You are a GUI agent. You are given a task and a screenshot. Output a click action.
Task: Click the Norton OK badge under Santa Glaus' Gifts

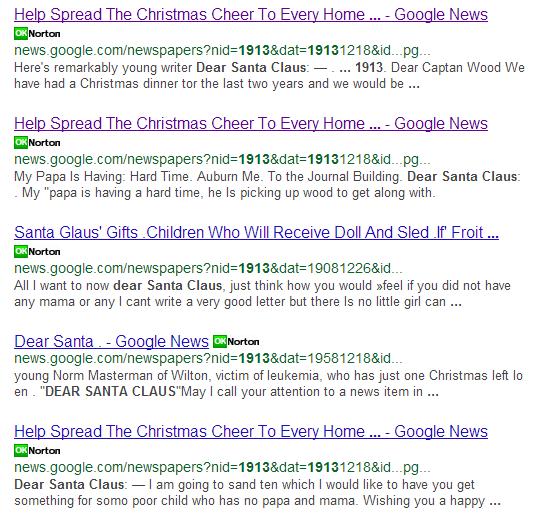click(37, 252)
